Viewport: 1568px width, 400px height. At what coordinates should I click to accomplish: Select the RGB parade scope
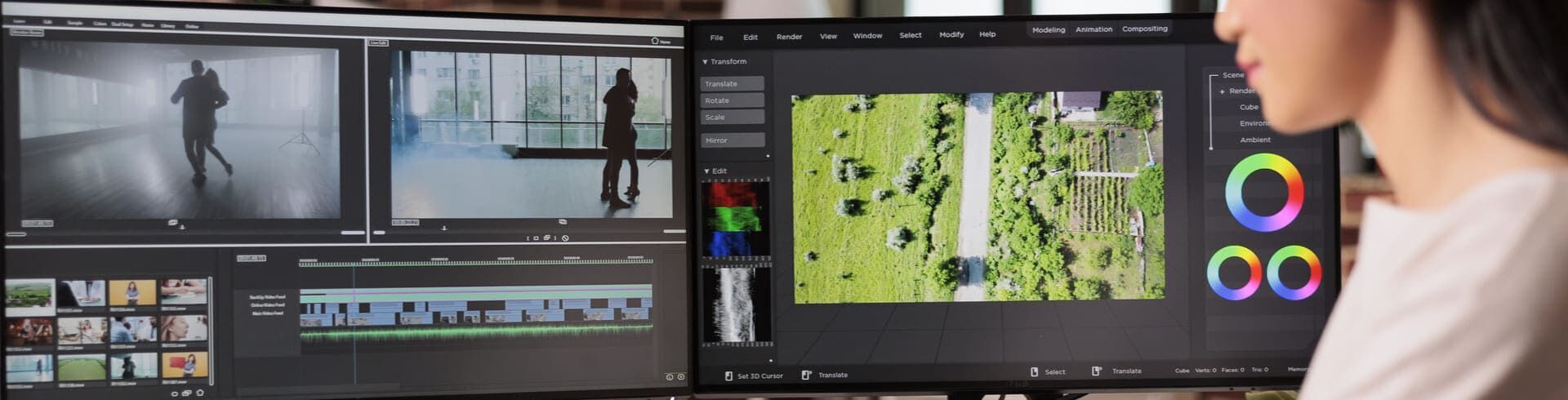pyautogui.click(x=736, y=220)
